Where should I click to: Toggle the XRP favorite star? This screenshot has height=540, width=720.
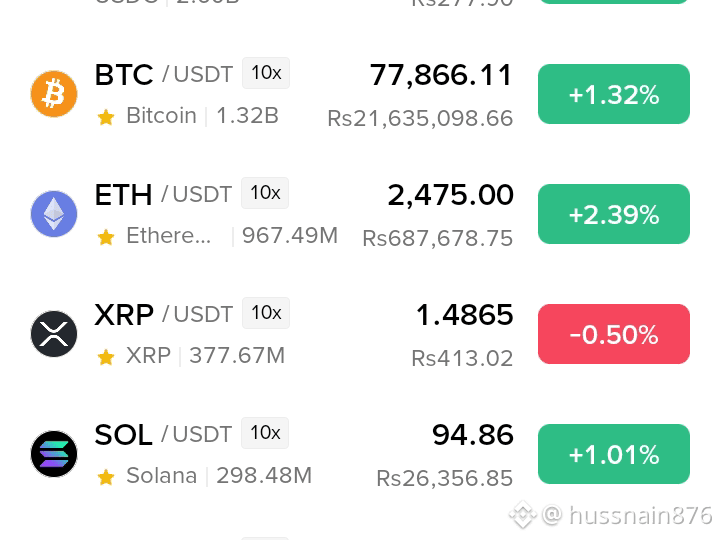tap(106, 357)
